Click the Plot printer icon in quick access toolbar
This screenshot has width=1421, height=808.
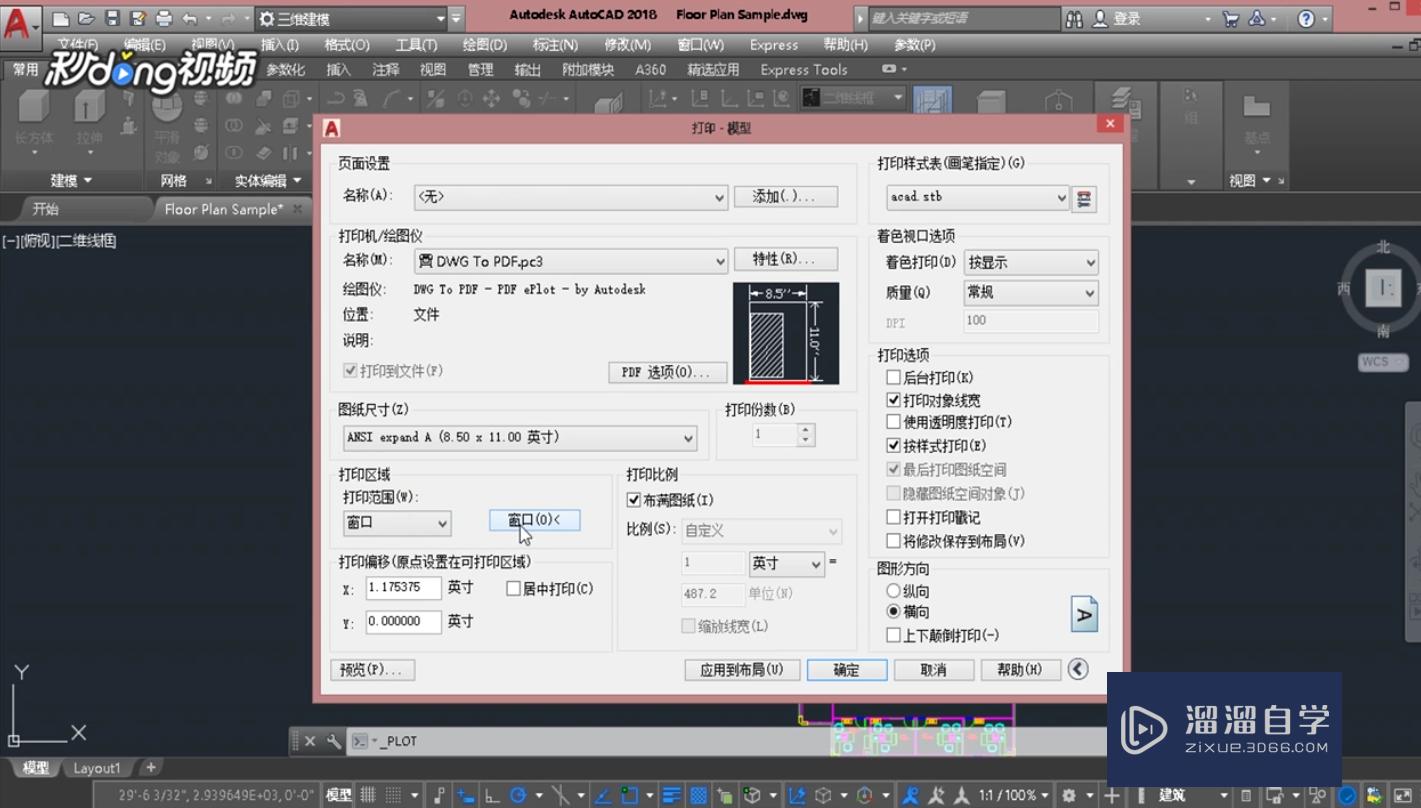click(x=164, y=19)
